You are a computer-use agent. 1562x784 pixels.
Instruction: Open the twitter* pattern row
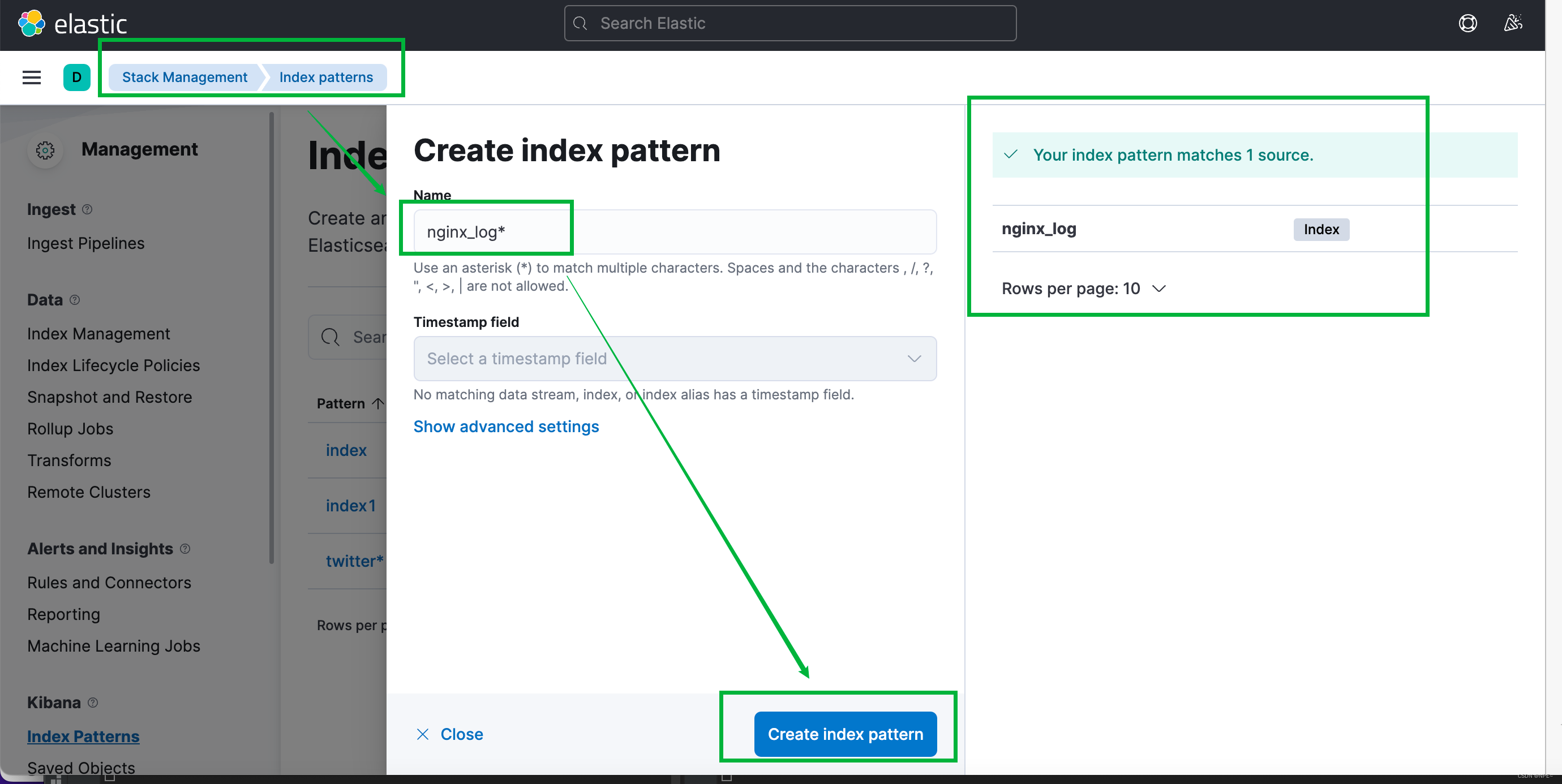354,561
